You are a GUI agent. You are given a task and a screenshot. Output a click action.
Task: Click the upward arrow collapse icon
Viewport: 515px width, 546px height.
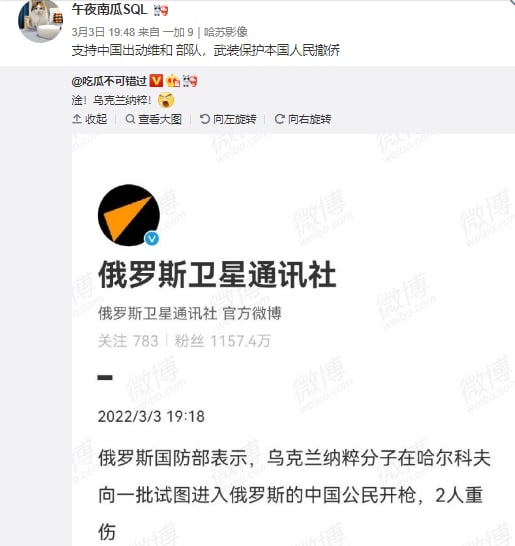tap(77, 119)
